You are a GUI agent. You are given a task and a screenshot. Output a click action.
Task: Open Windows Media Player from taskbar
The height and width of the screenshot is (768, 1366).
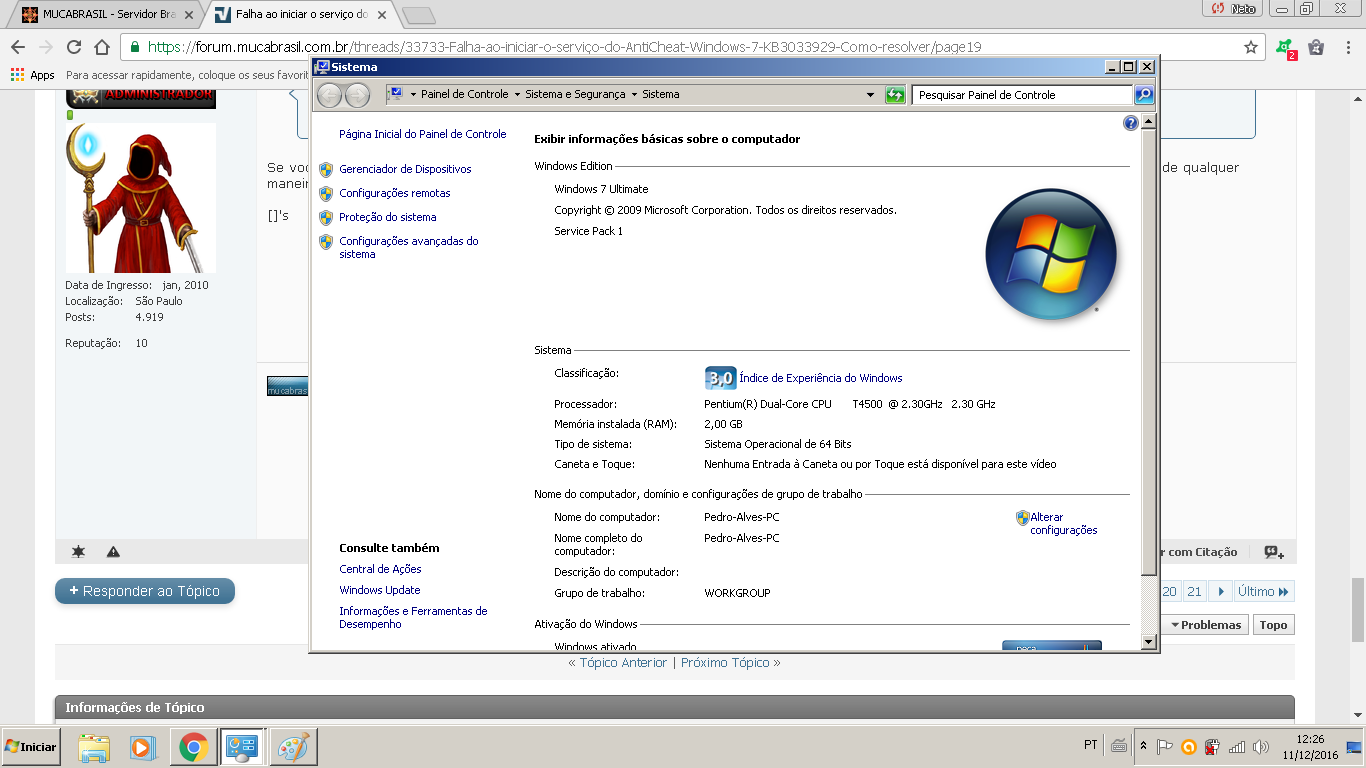coord(143,747)
